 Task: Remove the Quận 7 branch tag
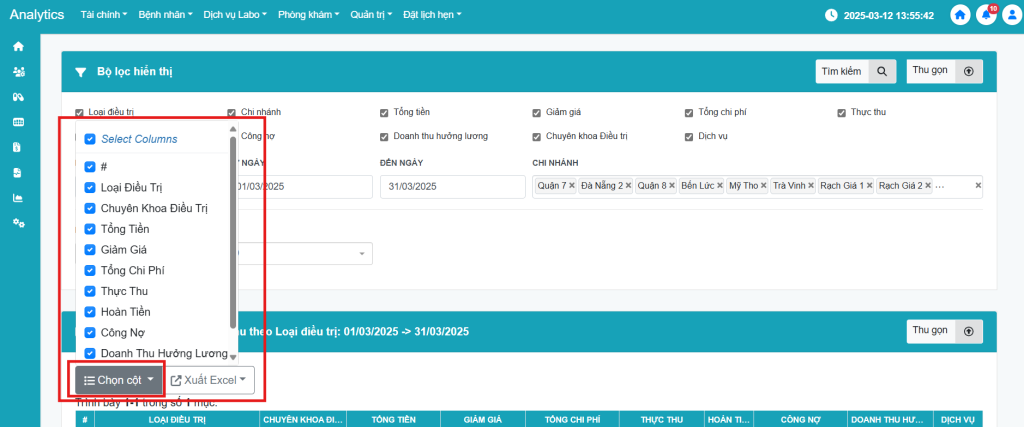pos(572,186)
